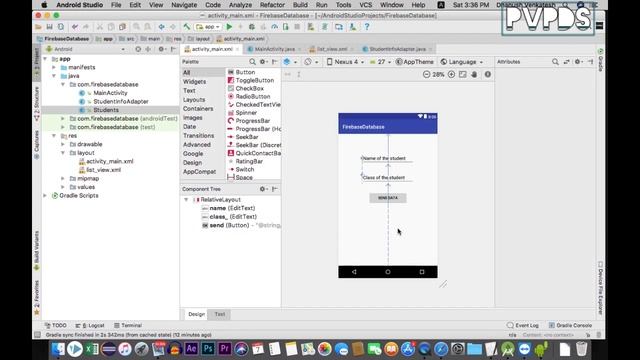Open the Logcat tool window
The image size is (640, 360).
click(x=91, y=325)
